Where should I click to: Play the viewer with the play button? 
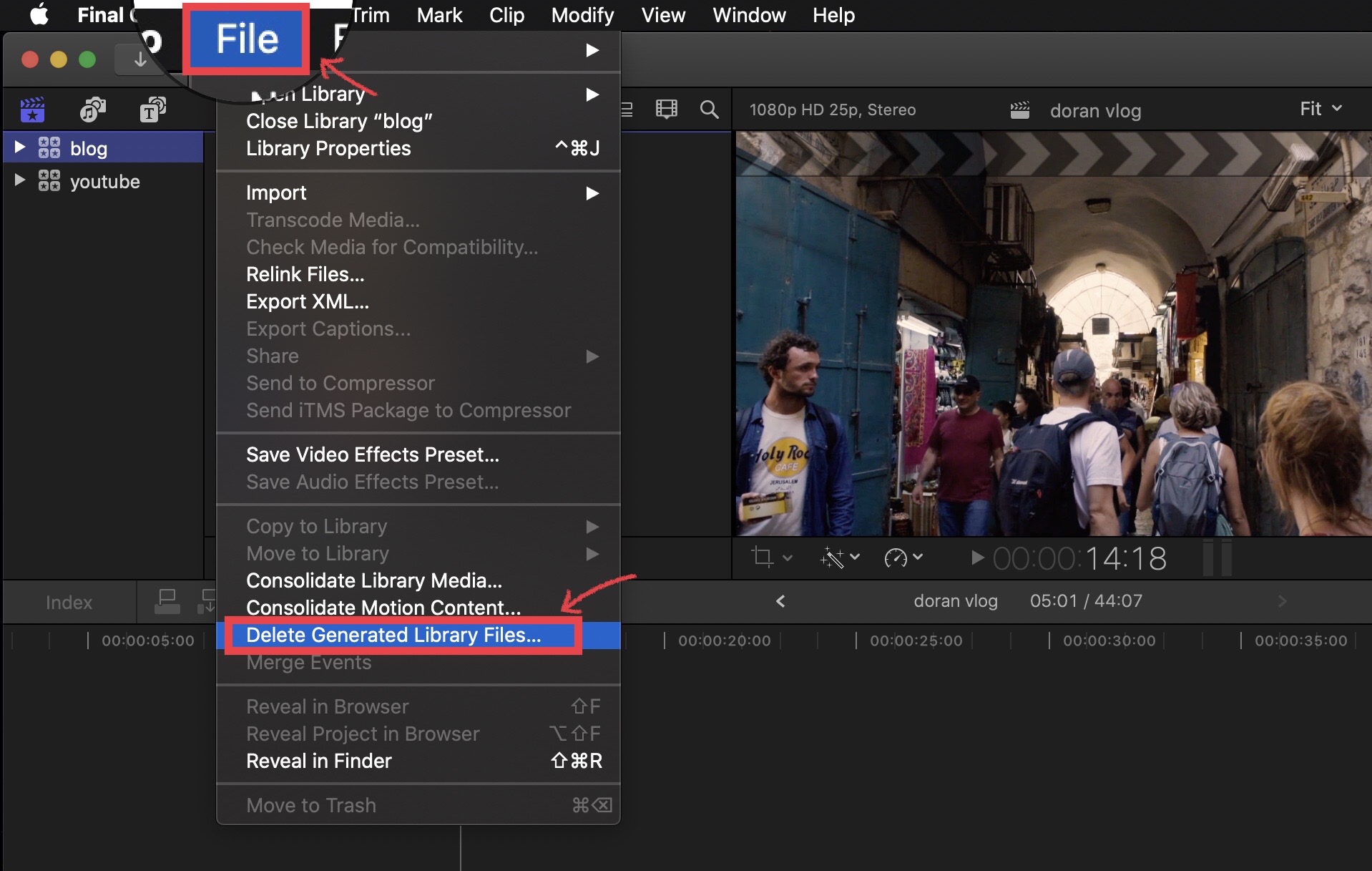click(976, 557)
